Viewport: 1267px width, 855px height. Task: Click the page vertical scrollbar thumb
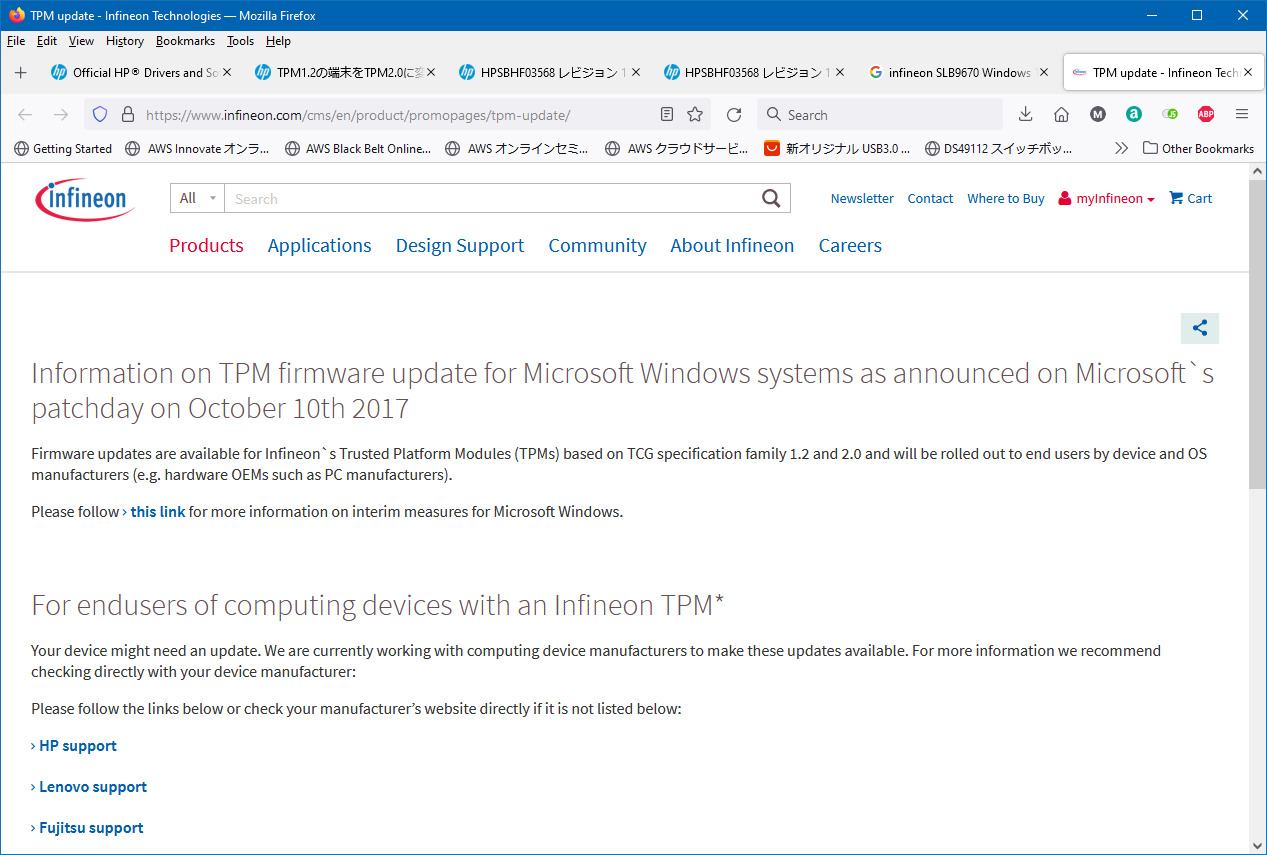(x=1258, y=335)
